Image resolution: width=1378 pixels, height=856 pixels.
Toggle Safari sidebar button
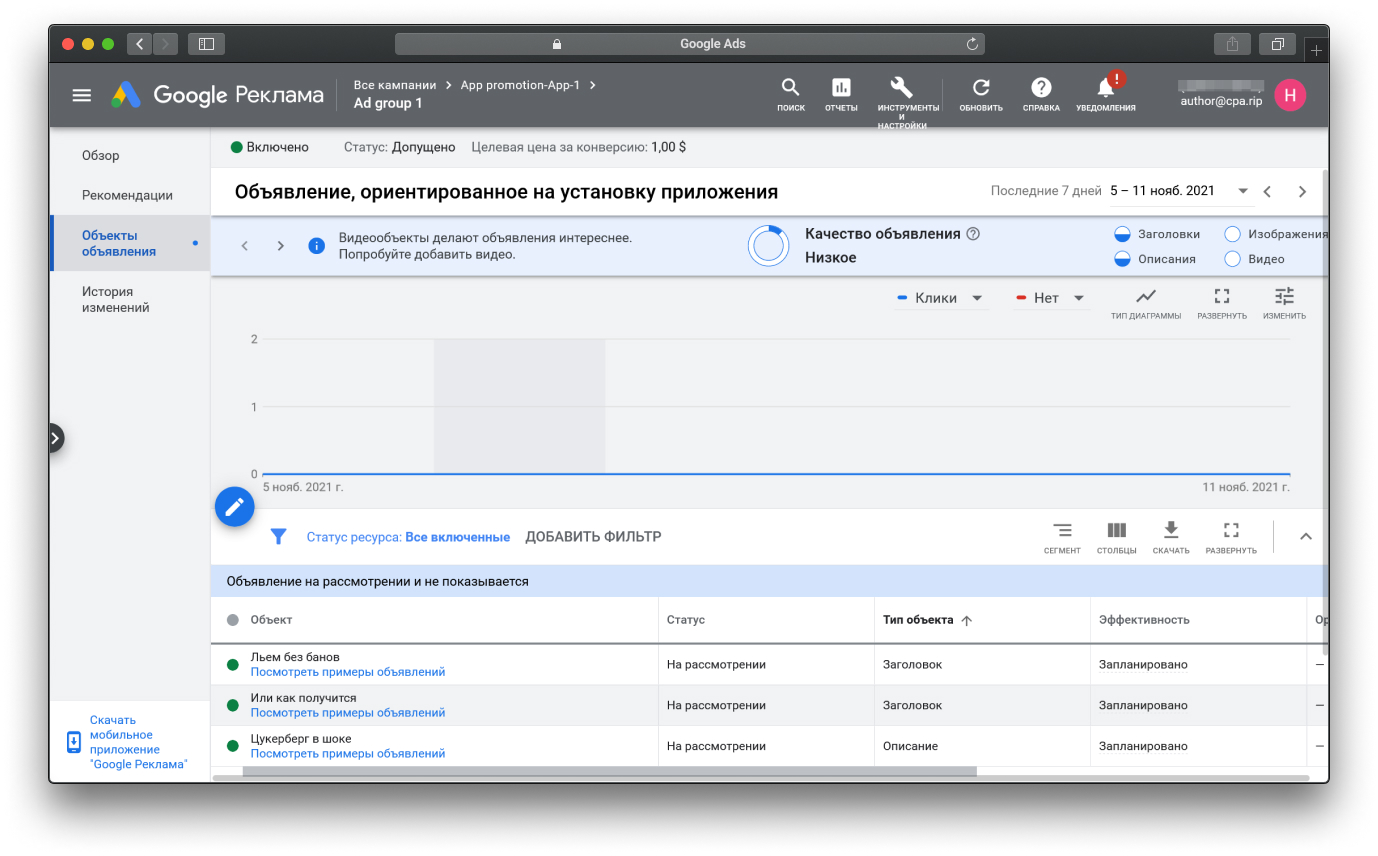(206, 44)
